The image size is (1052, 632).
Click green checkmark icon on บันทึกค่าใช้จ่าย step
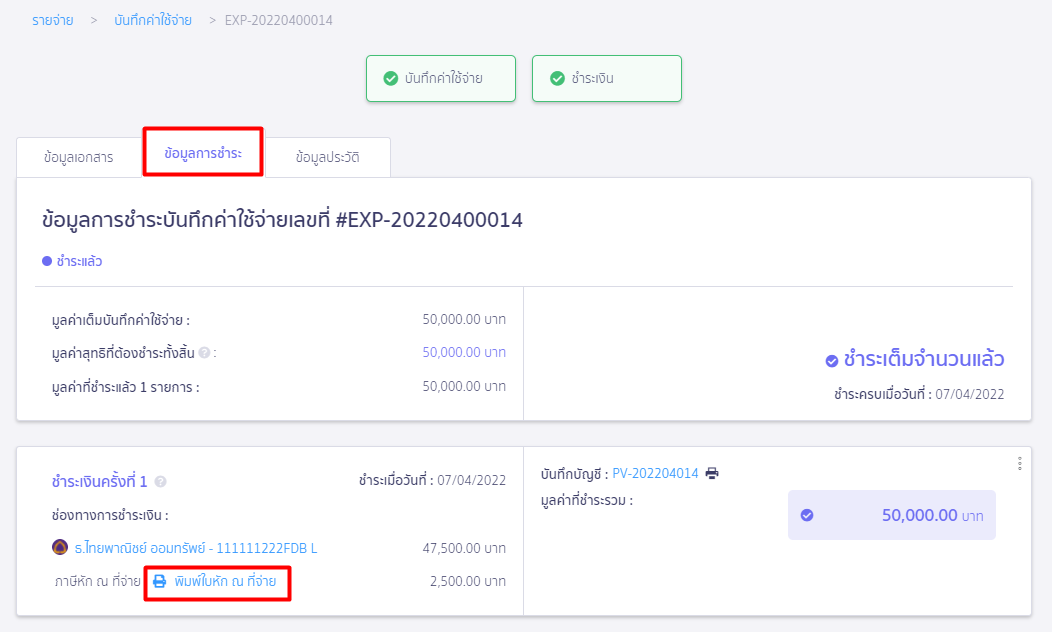(390, 78)
